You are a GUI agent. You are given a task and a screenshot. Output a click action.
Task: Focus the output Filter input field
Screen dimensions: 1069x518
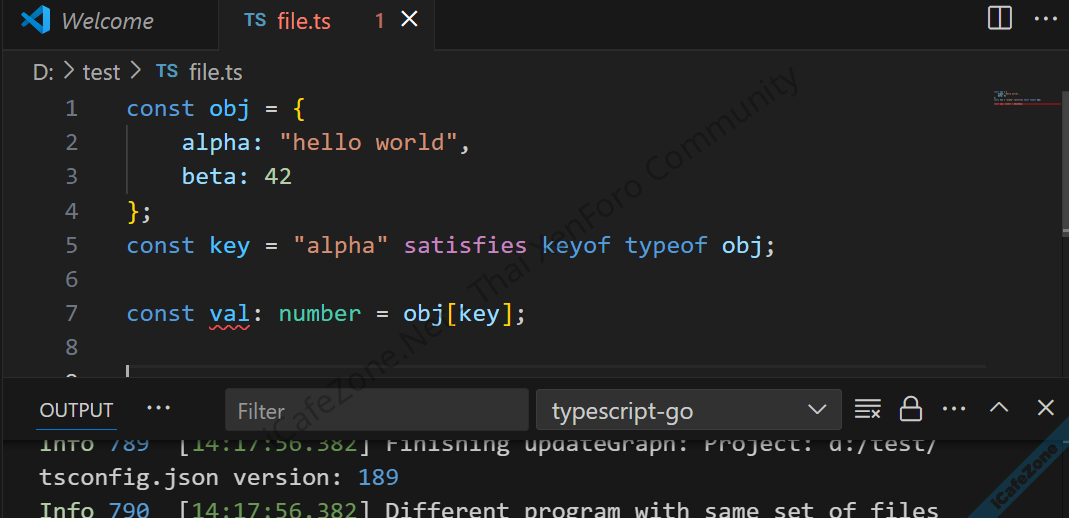point(377,410)
